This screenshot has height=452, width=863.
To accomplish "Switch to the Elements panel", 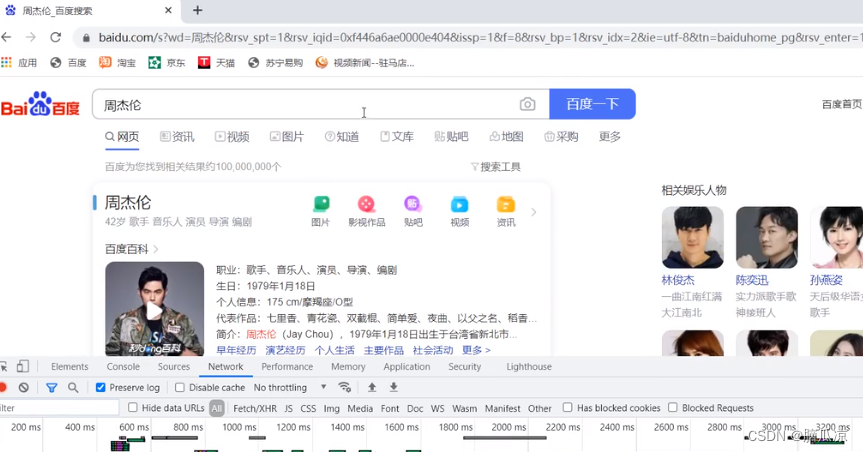I will (x=69, y=367).
